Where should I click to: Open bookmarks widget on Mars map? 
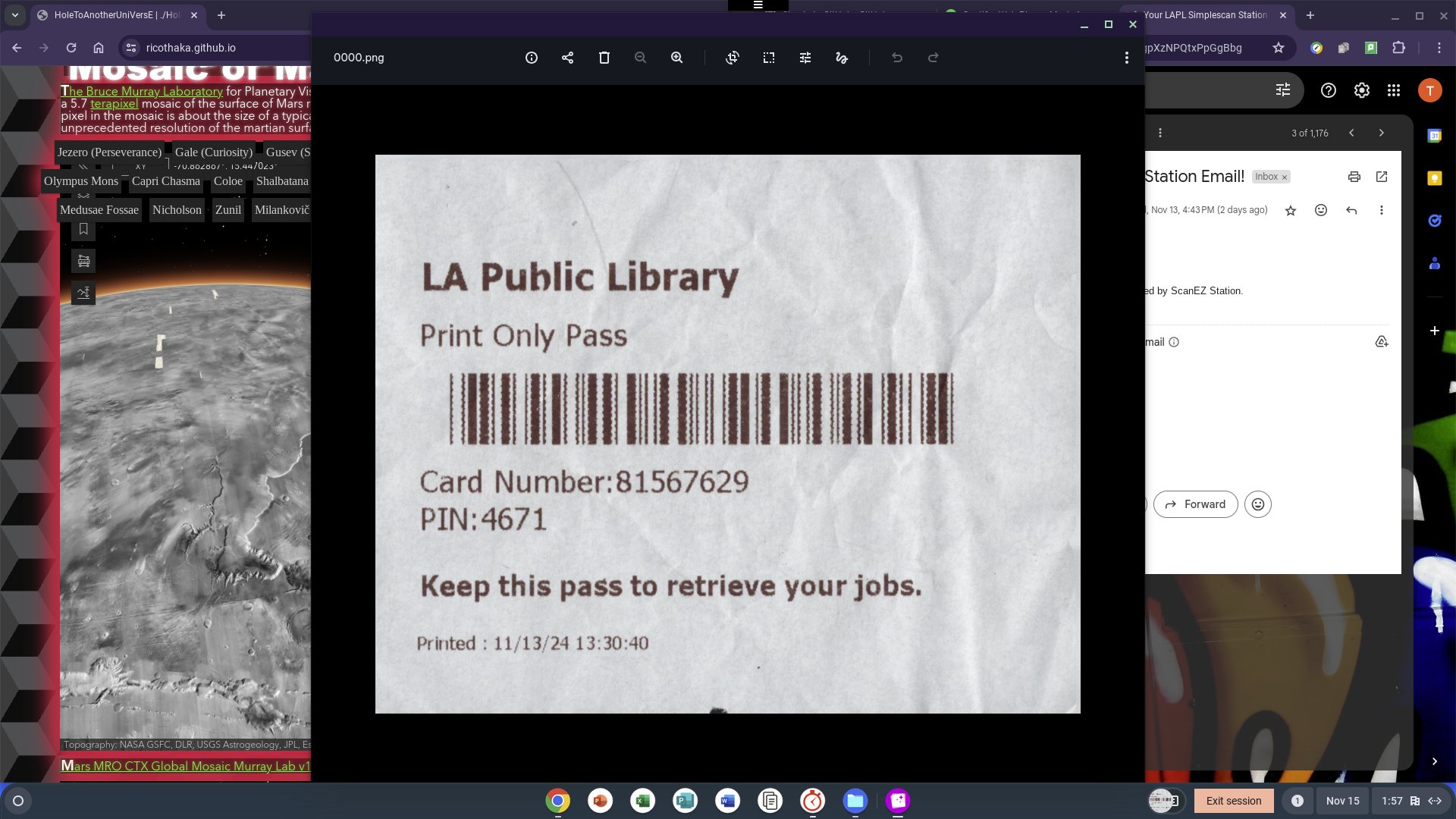(x=83, y=229)
